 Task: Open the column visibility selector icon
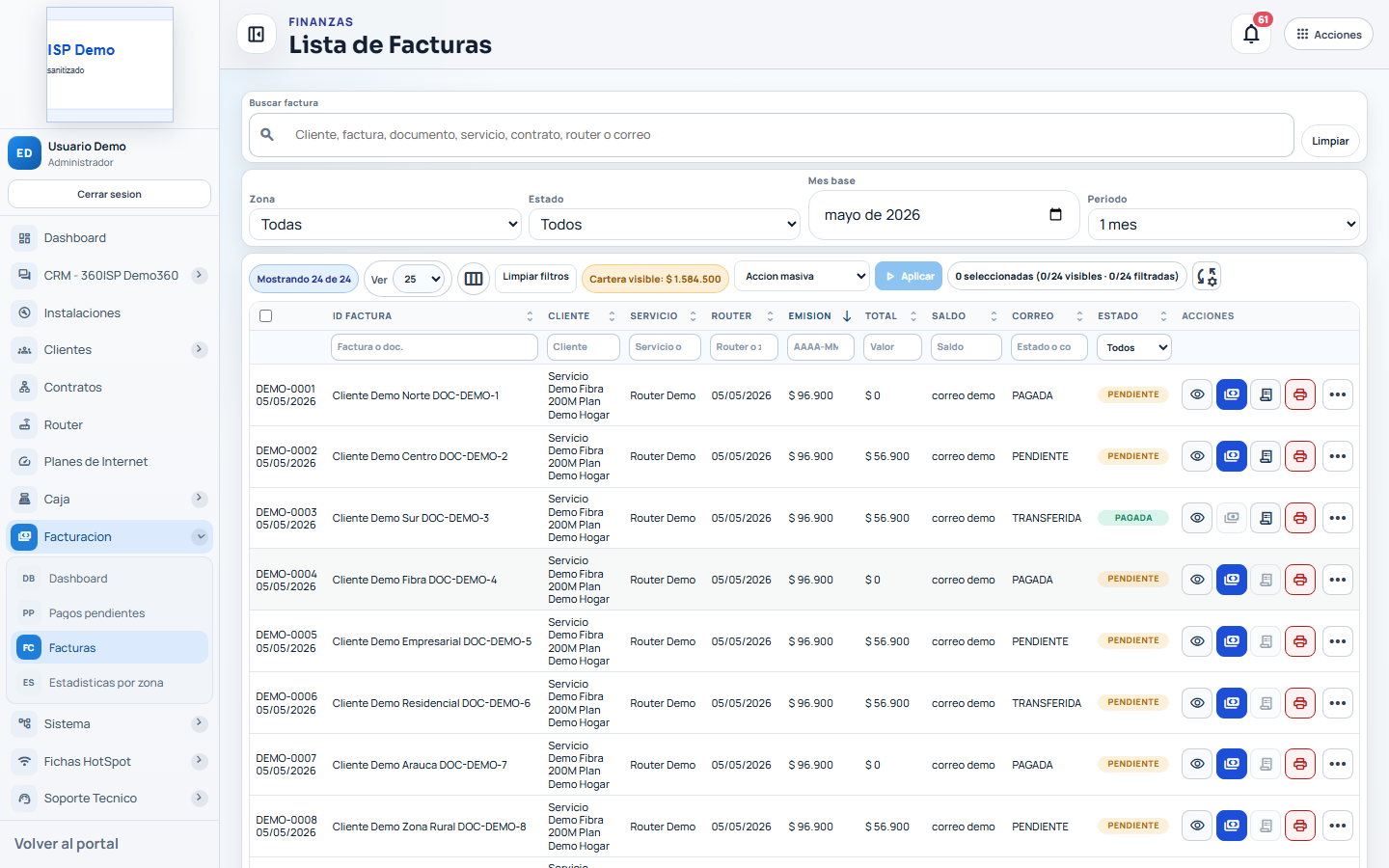[x=474, y=279]
